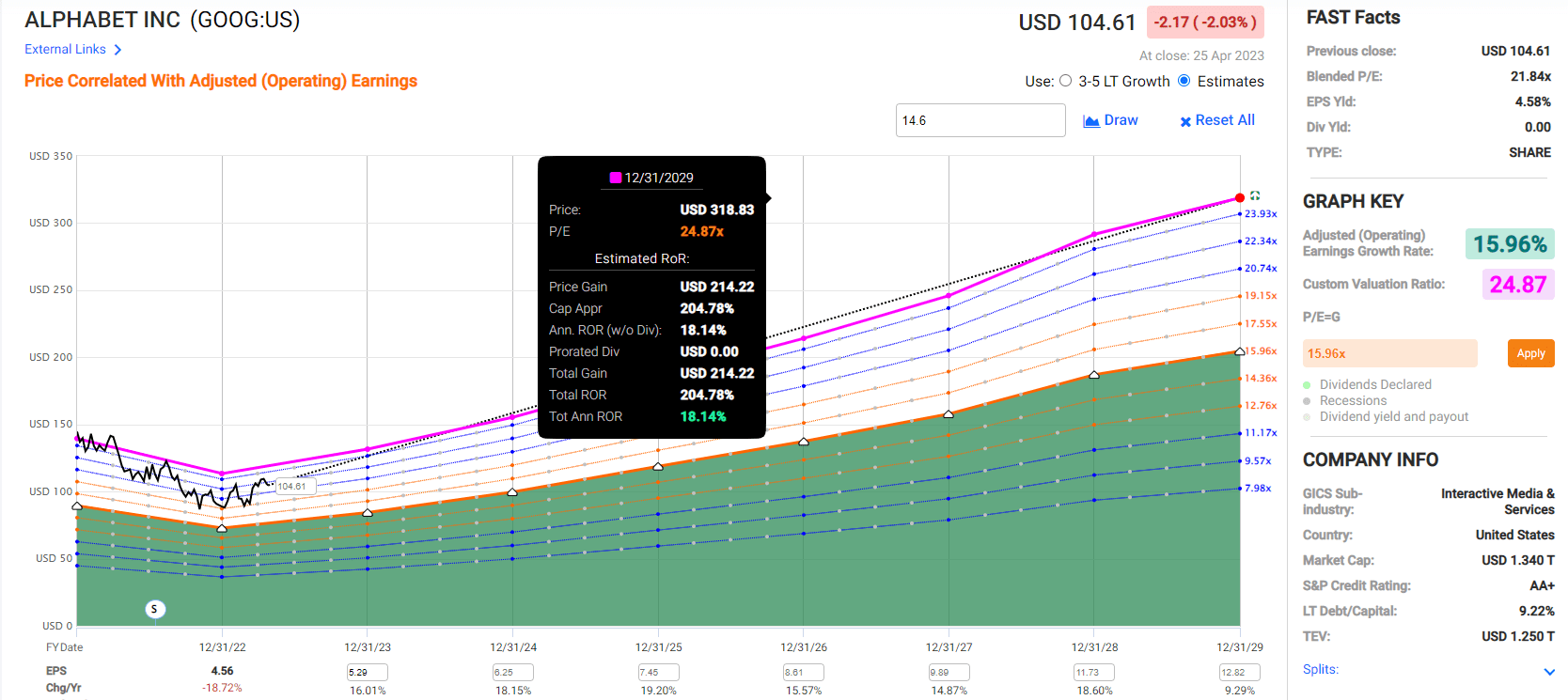Click the 14.36x P/E line label
This screenshot has width=1568, height=700.
pos(1261,379)
